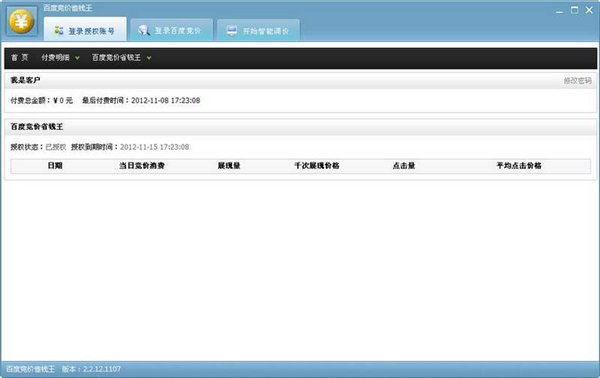Click the 修改密码 link
The height and width of the screenshot is (378, 600).
click(x=577, y=80)
